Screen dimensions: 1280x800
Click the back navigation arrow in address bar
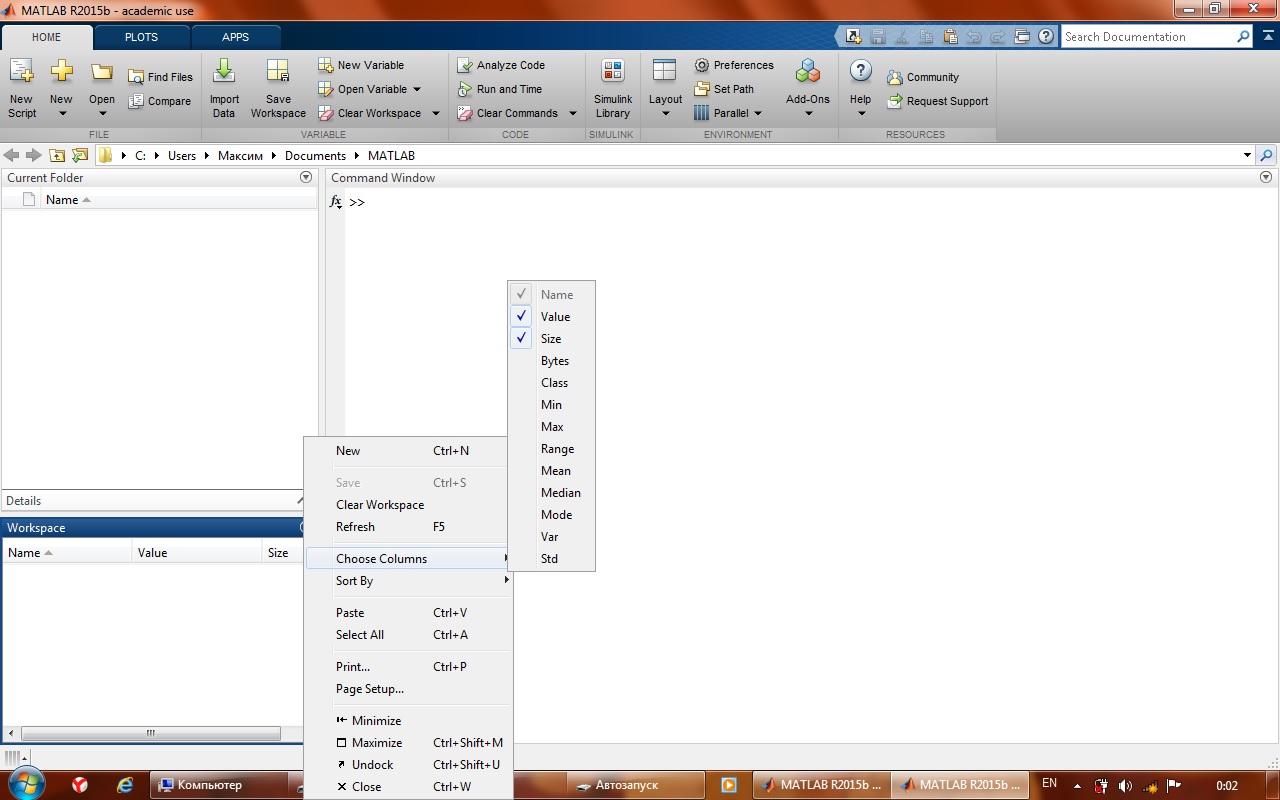click(x=12, y=155)
